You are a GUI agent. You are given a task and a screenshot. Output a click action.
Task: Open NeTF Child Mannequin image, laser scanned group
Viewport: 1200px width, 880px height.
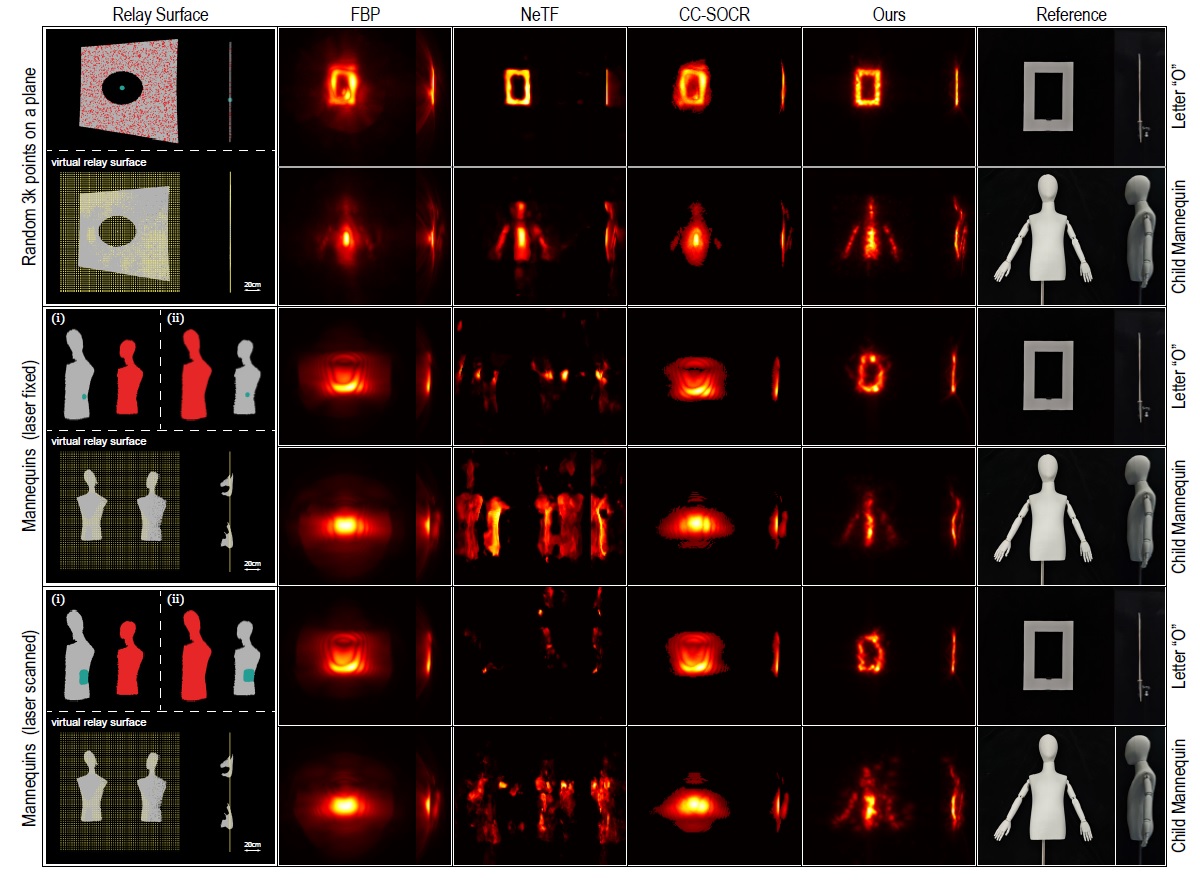tap(539, 796)
